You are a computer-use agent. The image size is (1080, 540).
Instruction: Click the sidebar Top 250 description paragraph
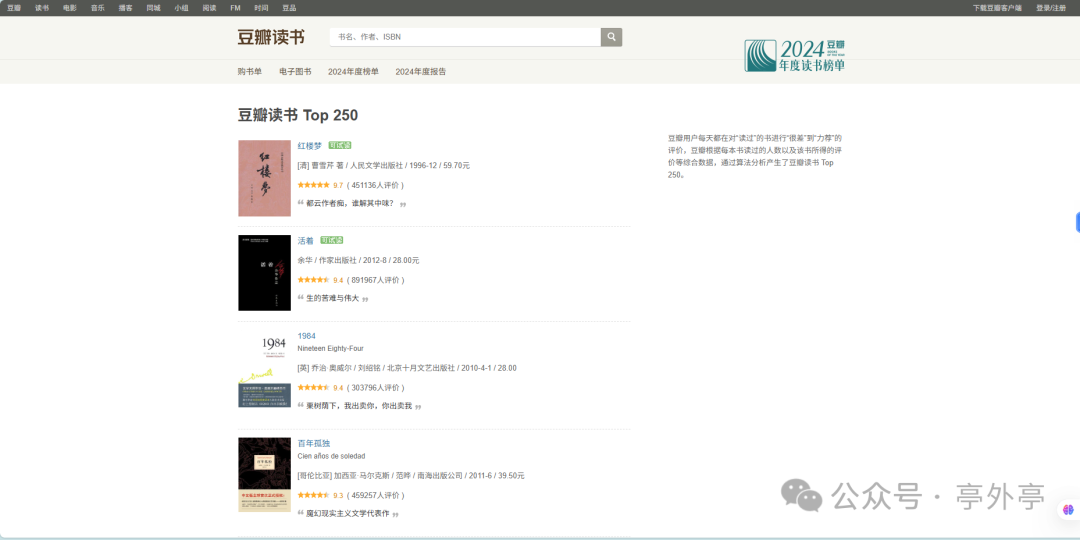click(755, 156)
